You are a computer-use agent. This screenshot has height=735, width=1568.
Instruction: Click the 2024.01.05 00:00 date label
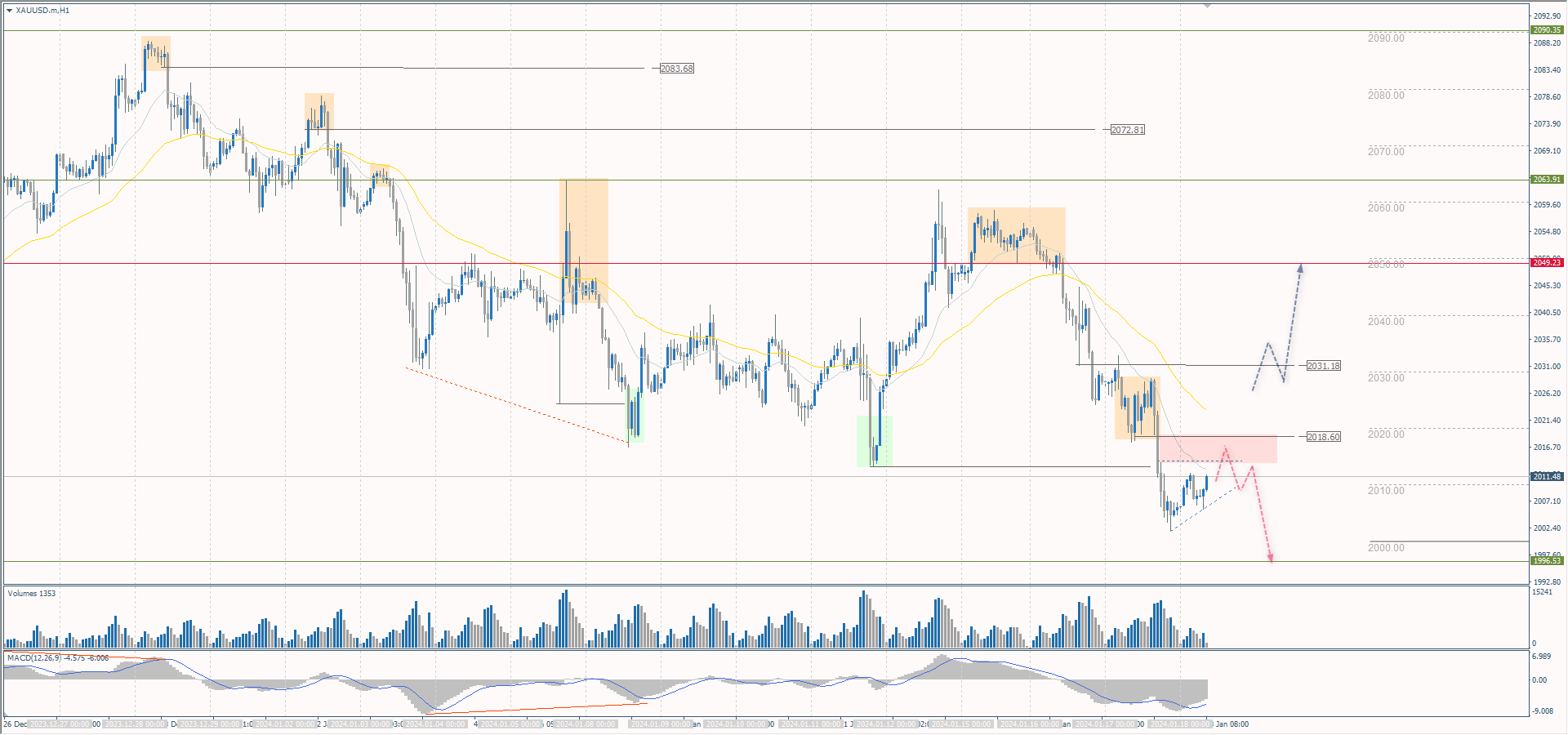(x=511, y=724)
